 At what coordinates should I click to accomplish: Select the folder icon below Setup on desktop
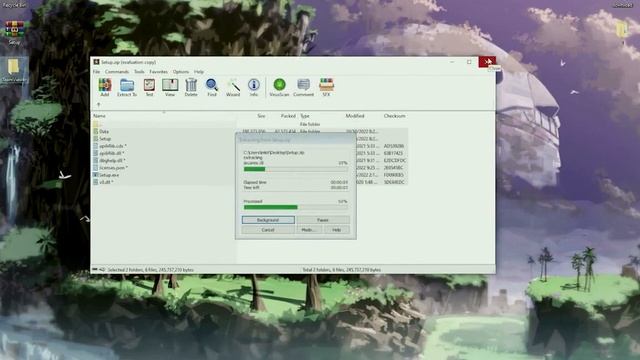point(14,69)
